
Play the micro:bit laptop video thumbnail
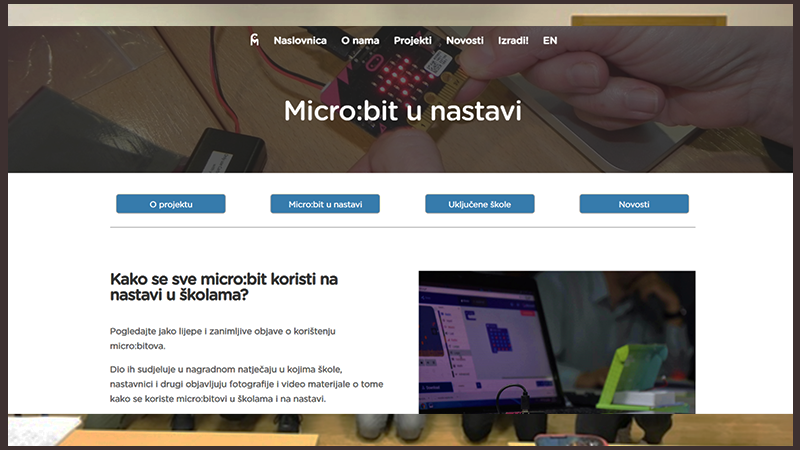click(556, 341)
